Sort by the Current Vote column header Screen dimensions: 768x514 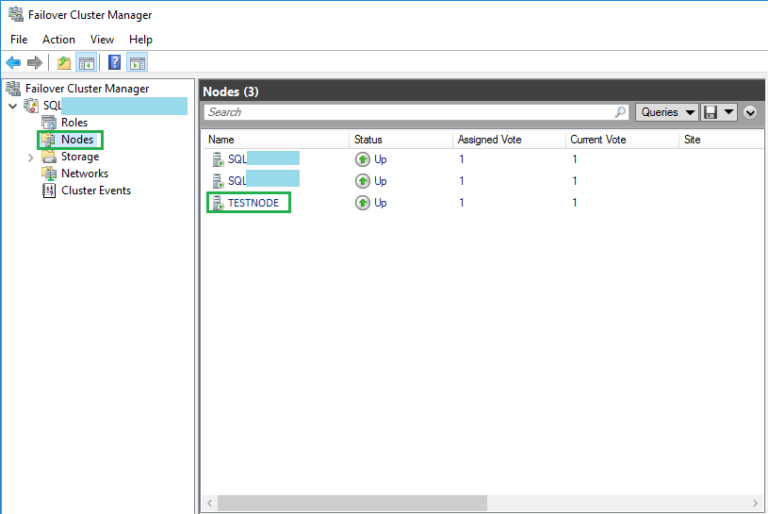point(622,140)
